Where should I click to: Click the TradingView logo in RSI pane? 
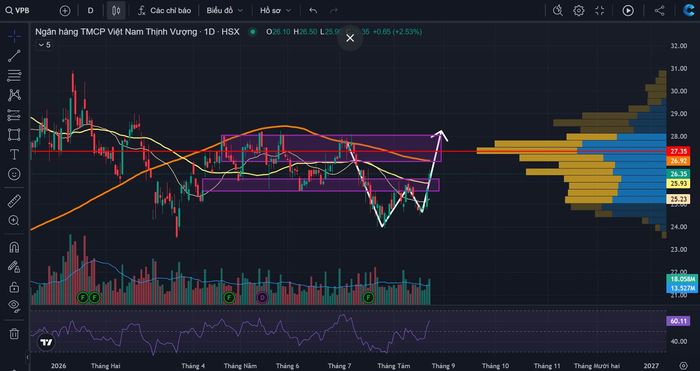tap(46, 343)
